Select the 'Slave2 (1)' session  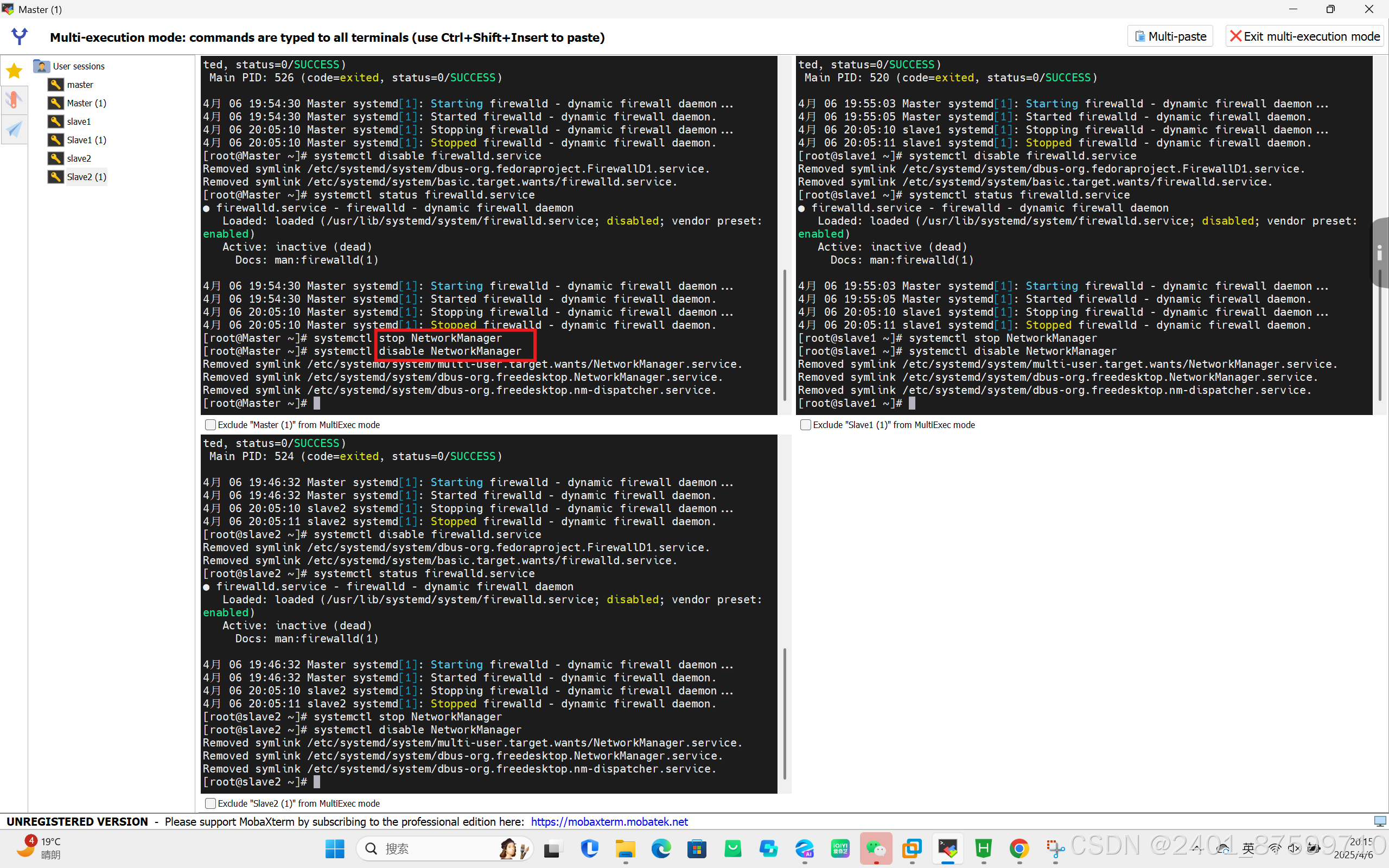point(78,176)
